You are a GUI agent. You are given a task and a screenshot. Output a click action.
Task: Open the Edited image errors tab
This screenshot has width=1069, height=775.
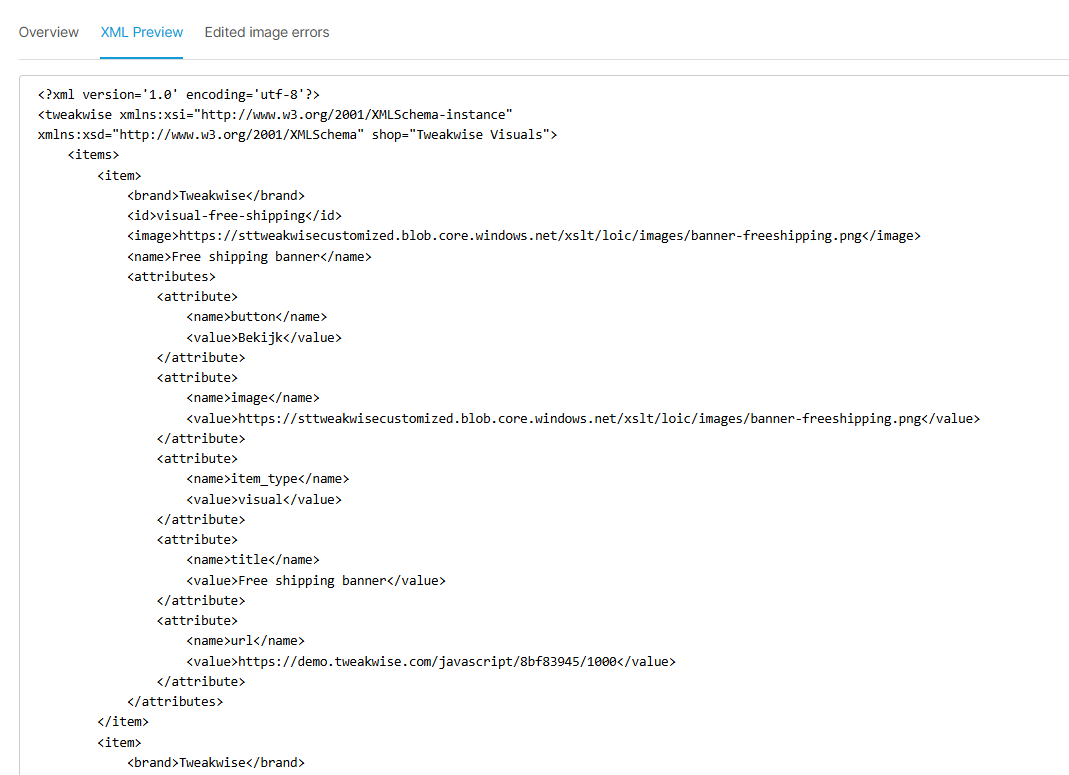(x=267, y=32)
